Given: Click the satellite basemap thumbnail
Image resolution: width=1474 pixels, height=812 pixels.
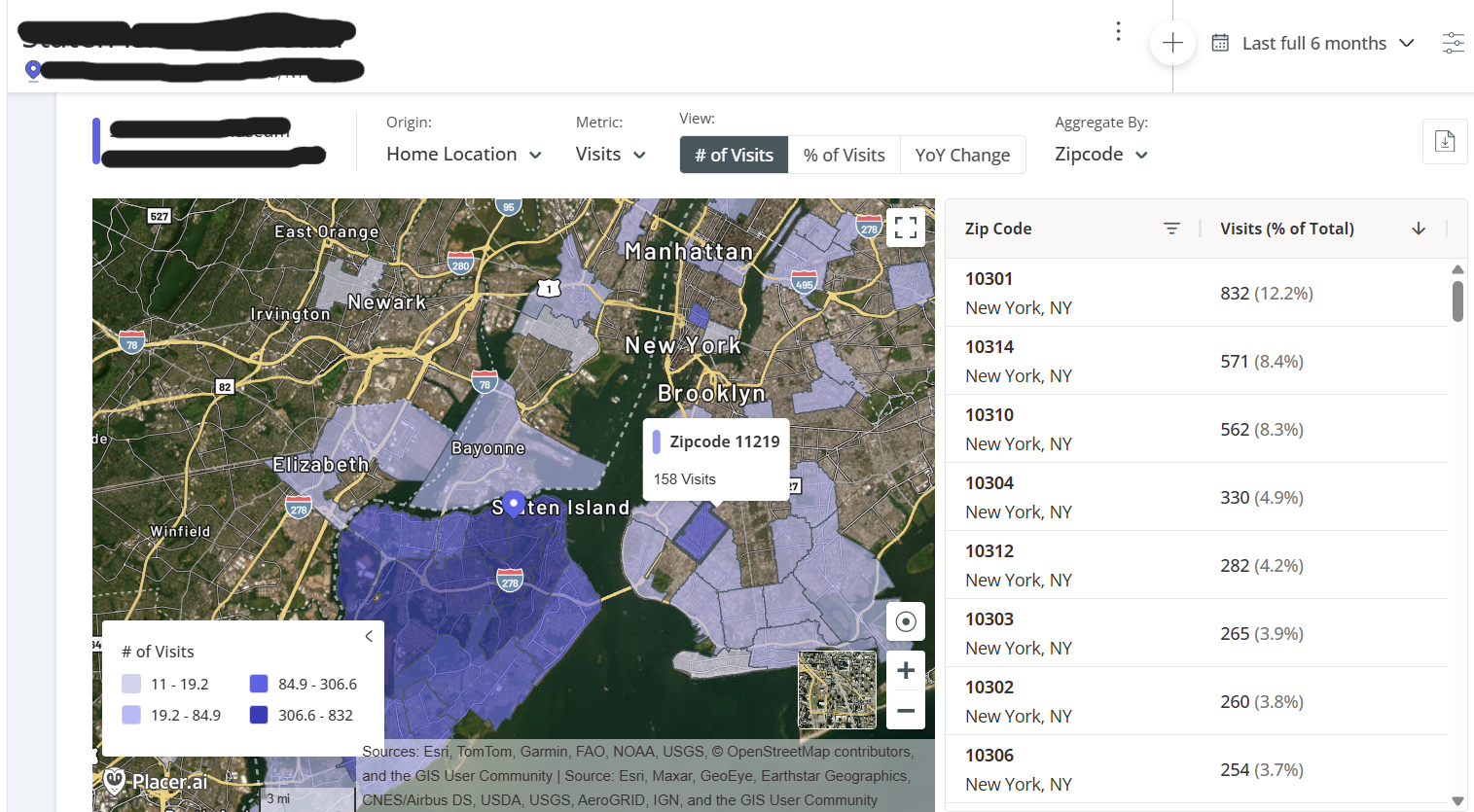Looking at the screenshot, I should (x=837, y=690).
